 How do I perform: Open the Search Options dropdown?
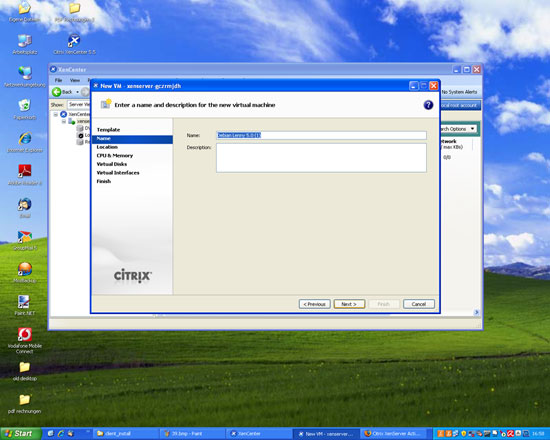458,129
